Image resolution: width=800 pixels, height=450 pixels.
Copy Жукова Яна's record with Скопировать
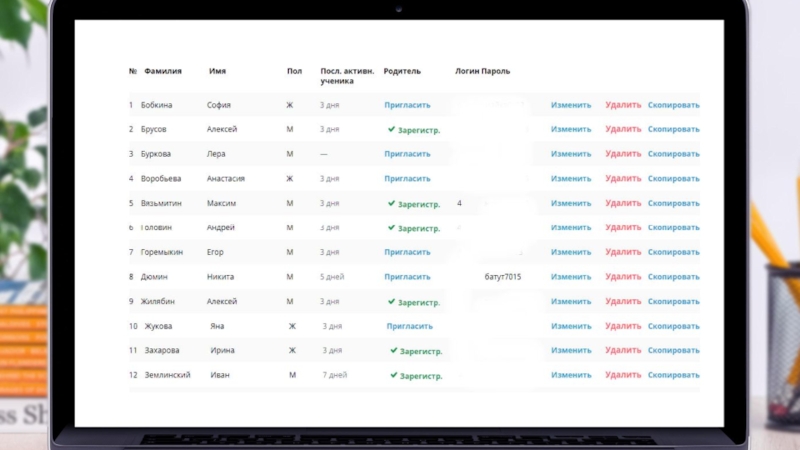pos(673,326)
